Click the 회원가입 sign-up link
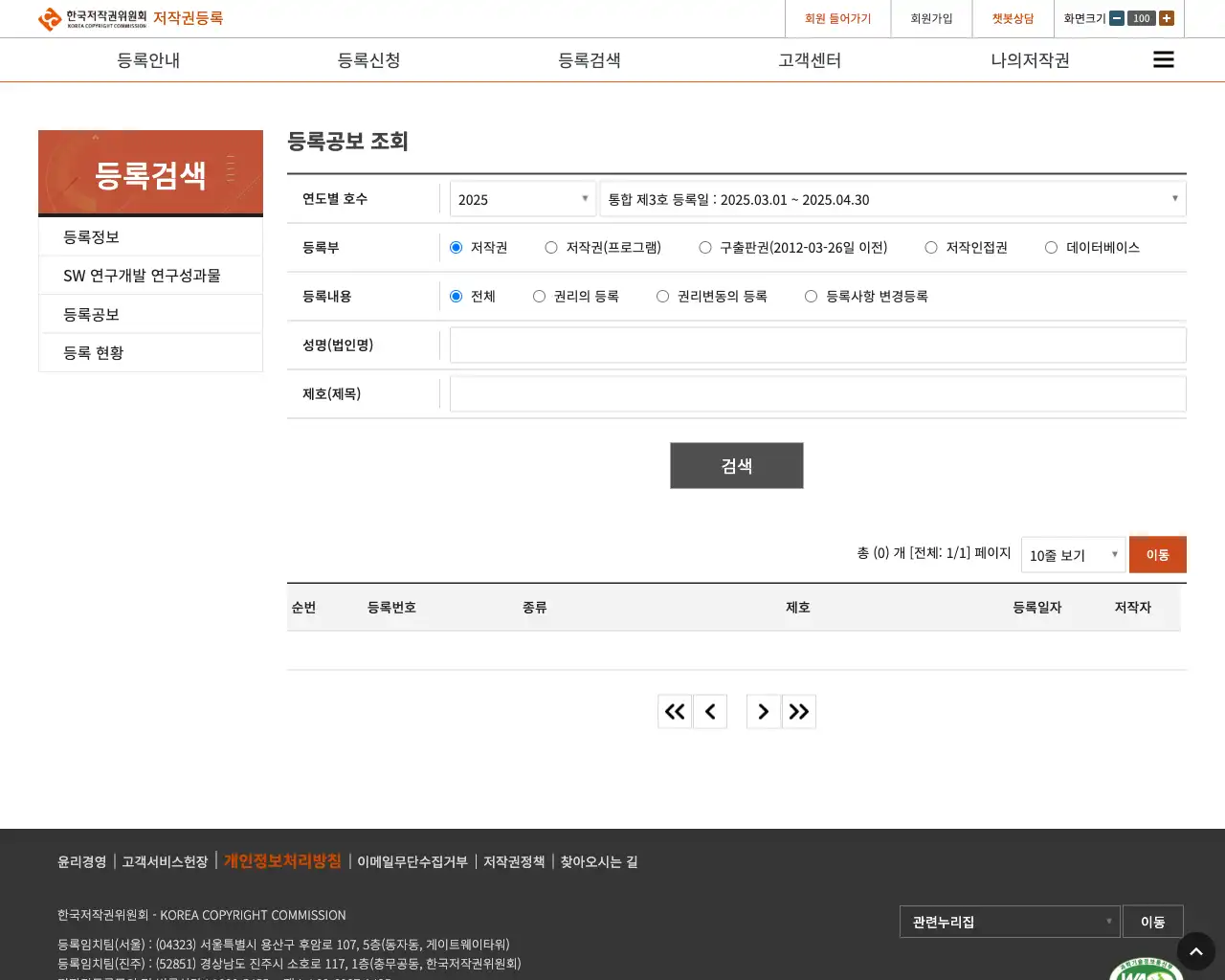Image resolution: width=1225 pixels, height=980 pixels. 931,18
